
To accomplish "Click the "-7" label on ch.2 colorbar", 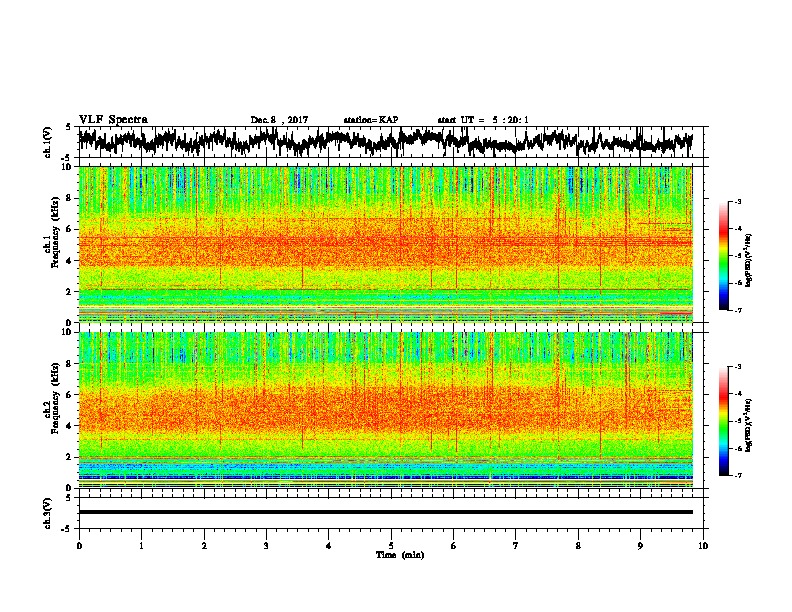I will pyautogui.click(x=737, y=476).
